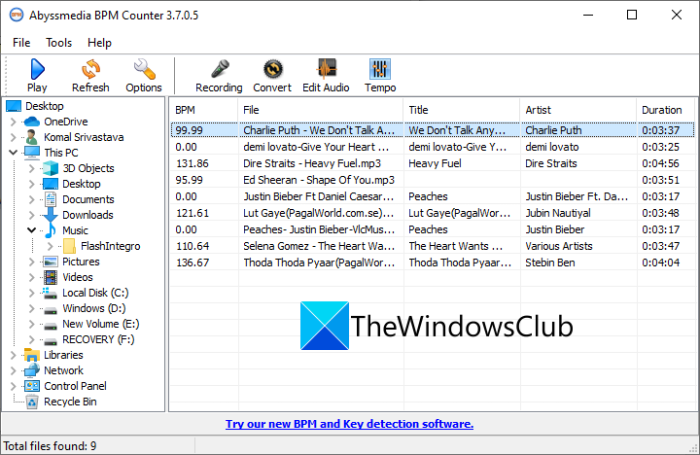Expand the Network node

point(13,371)
